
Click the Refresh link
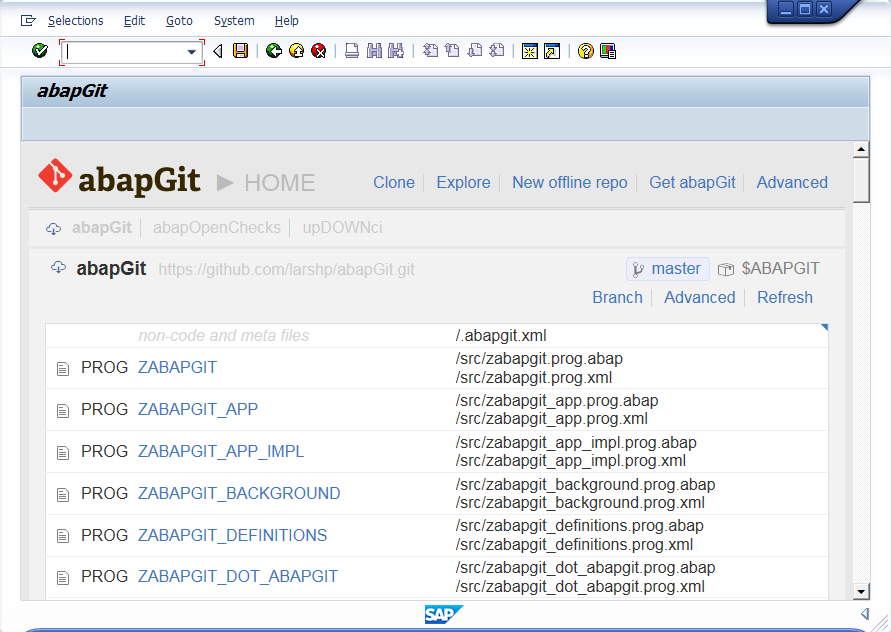click(x=785, y=297)
